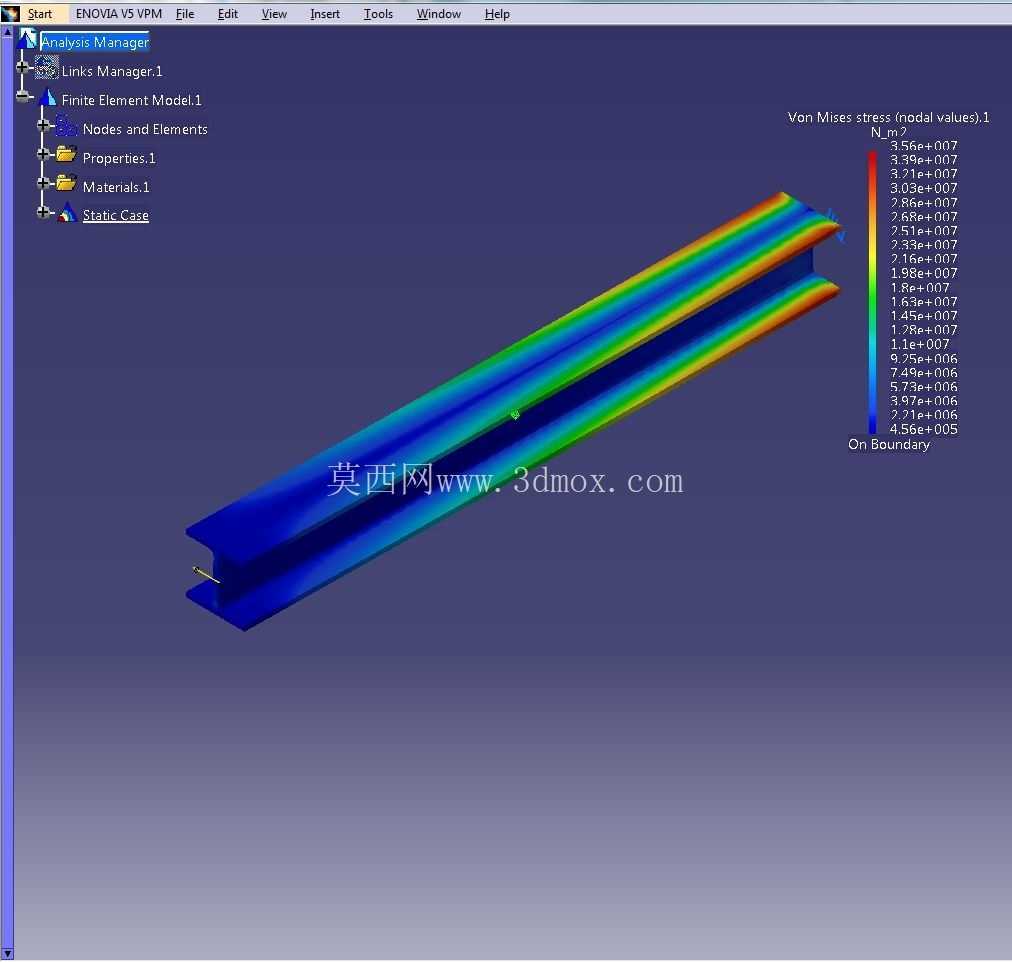Click legend value 1.1e+007
Image resolution: width=1012 pixels, height=963 pixels.
(x=920, y=344)
